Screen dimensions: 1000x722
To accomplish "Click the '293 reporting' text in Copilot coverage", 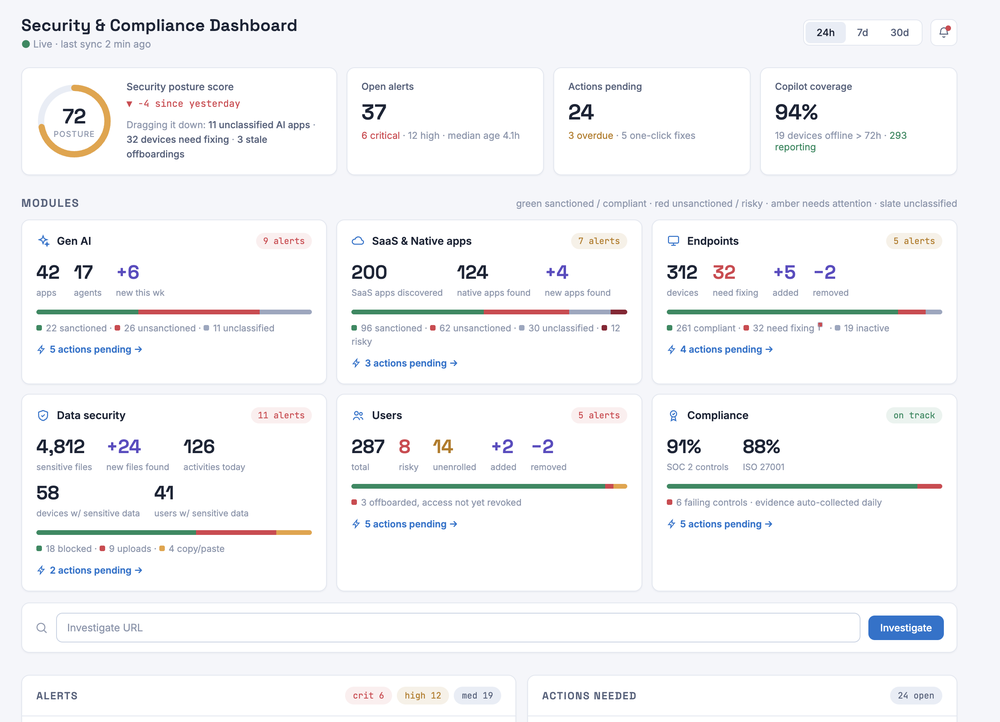I will [x=841, y=142].
